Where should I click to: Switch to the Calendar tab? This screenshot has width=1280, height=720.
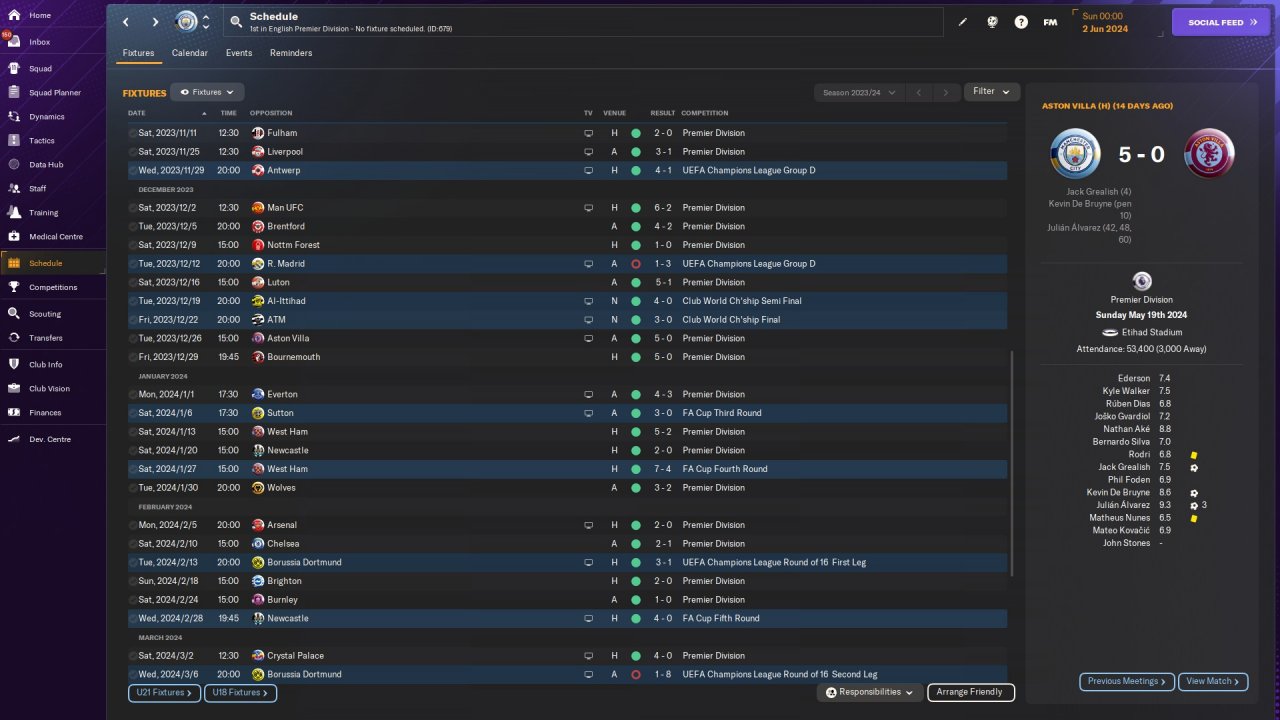pyautogui.click(x=190, y=53)
